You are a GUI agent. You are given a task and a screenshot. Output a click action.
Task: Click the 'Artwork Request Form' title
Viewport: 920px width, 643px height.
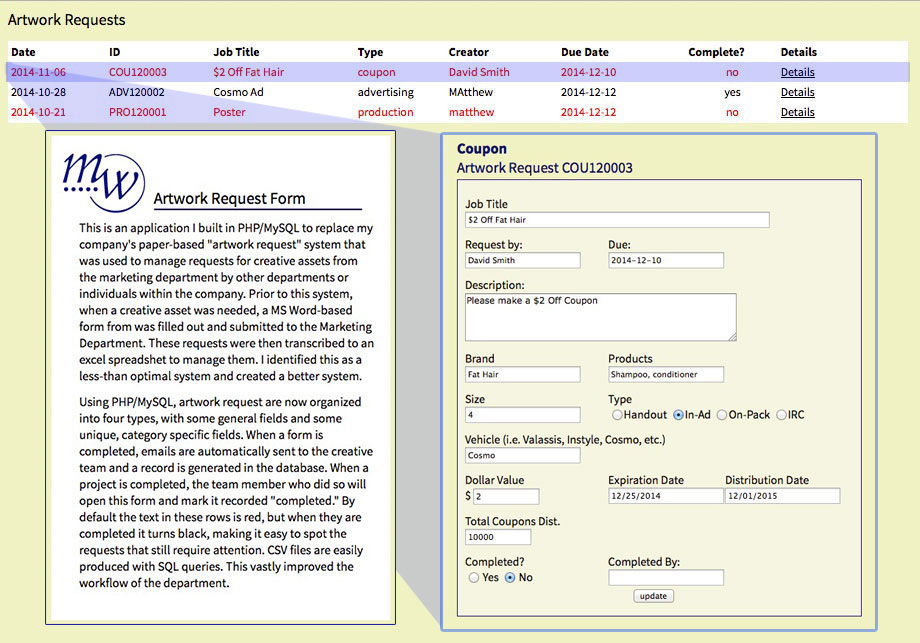click(229, 198)
